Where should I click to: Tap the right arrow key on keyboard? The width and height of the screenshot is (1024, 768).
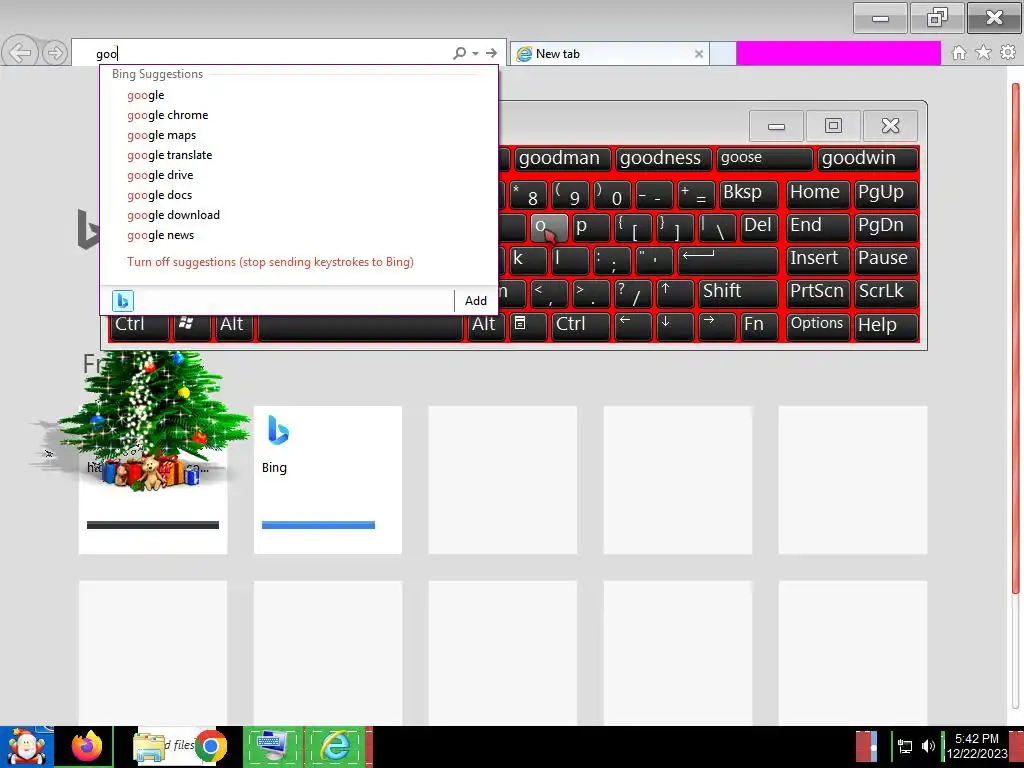pos(716,326)
